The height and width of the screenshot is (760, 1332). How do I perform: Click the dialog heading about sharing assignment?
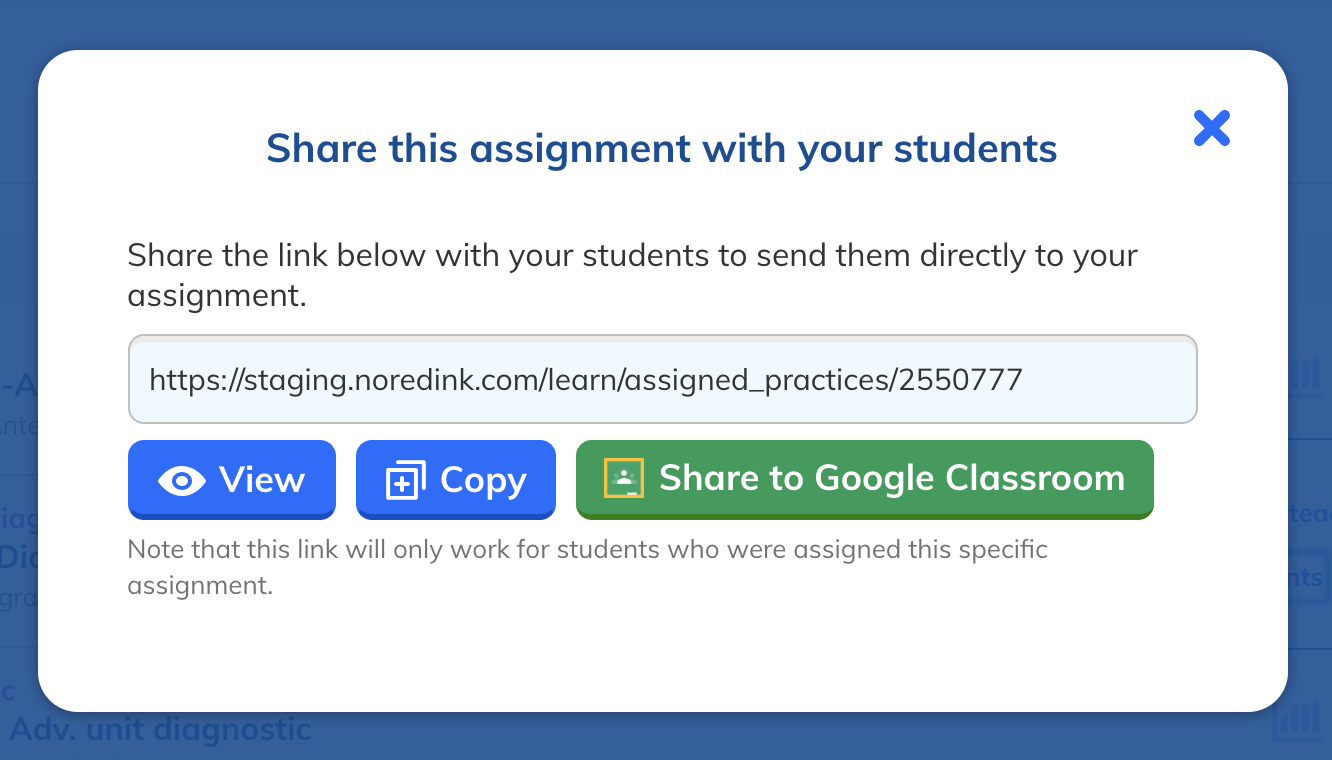pos(662,149)
